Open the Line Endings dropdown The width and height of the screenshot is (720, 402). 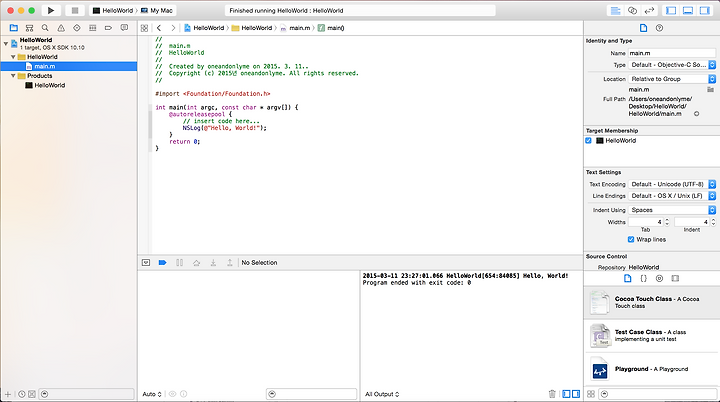click(x=672, y=196)
